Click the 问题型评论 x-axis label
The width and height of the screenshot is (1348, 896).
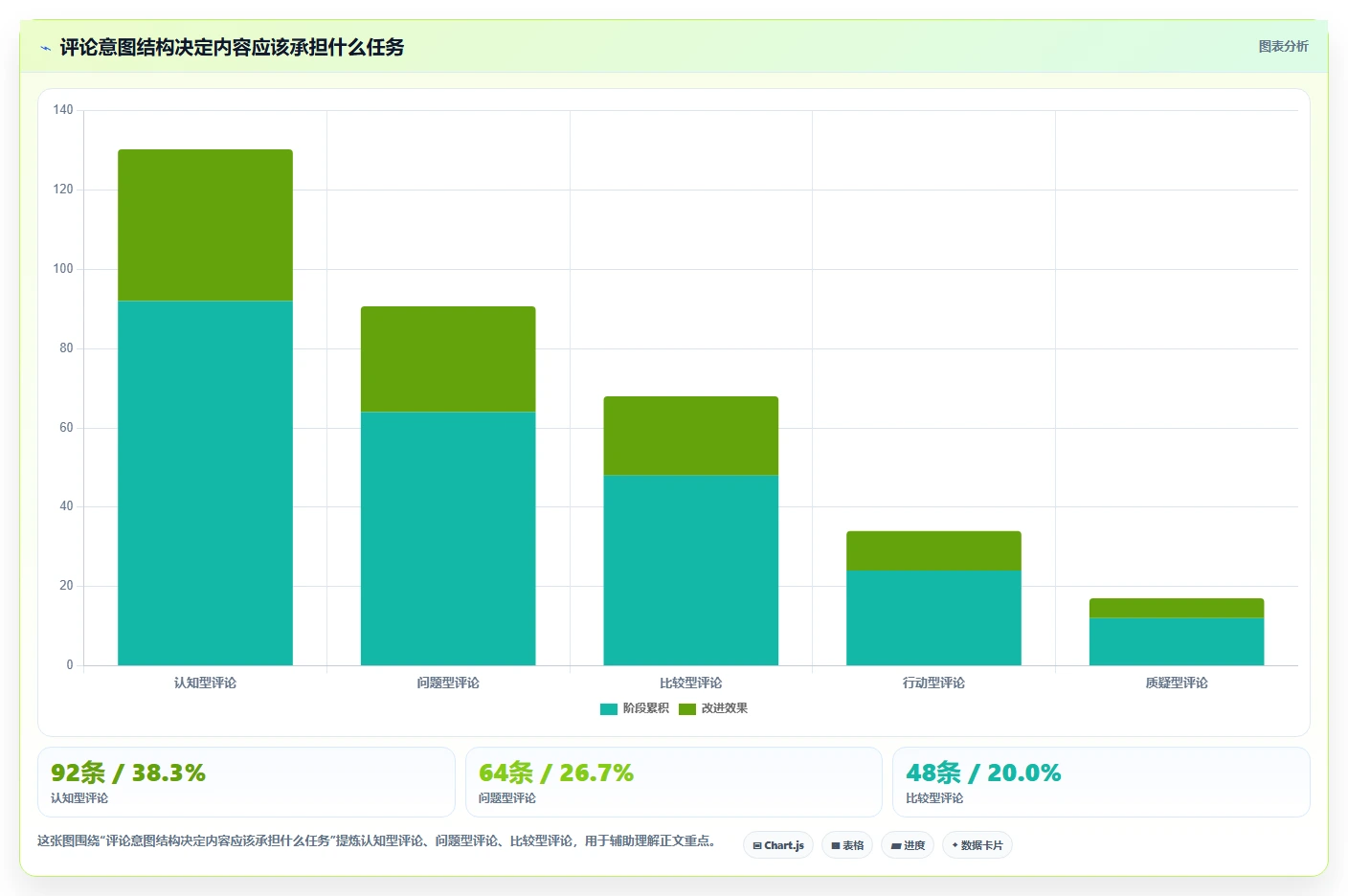click(x=448, y=683)
